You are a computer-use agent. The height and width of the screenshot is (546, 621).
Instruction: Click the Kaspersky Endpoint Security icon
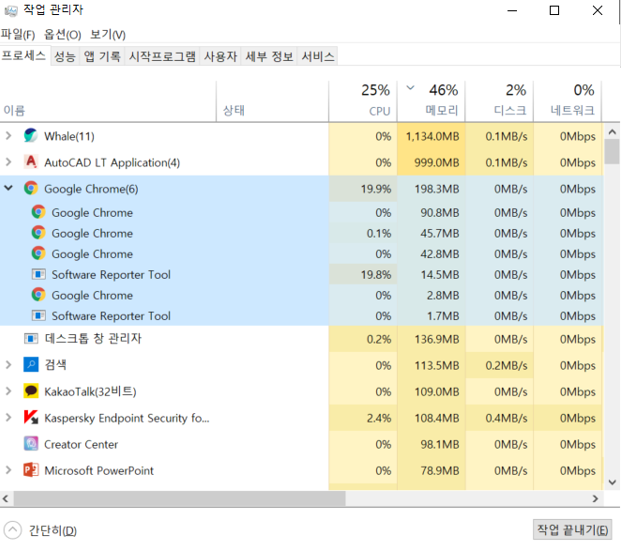point(31,417)
